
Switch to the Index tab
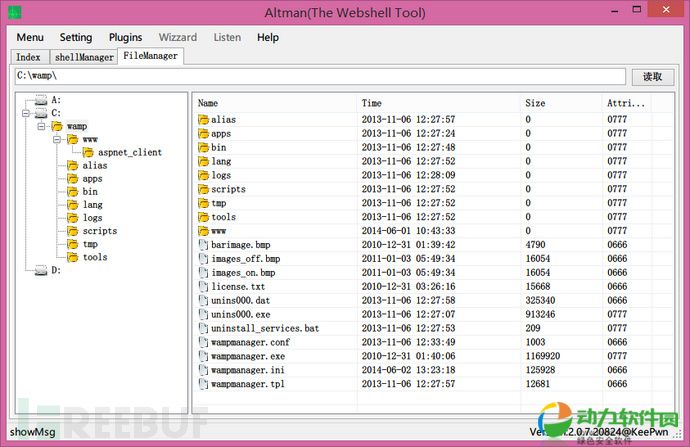pyautogui.click(x=28, y=57)
